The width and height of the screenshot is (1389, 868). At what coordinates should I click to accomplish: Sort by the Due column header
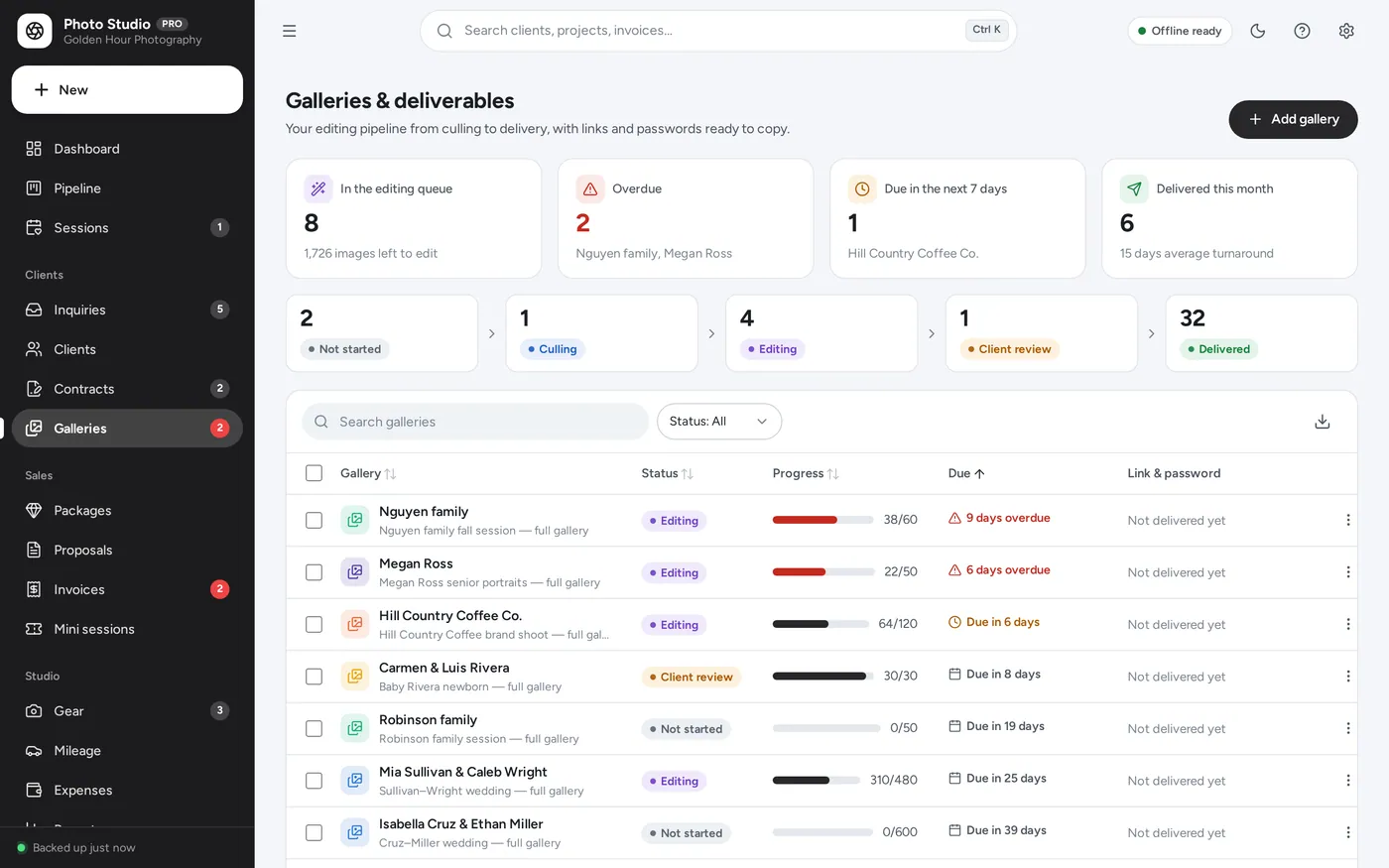click(966, 473)
